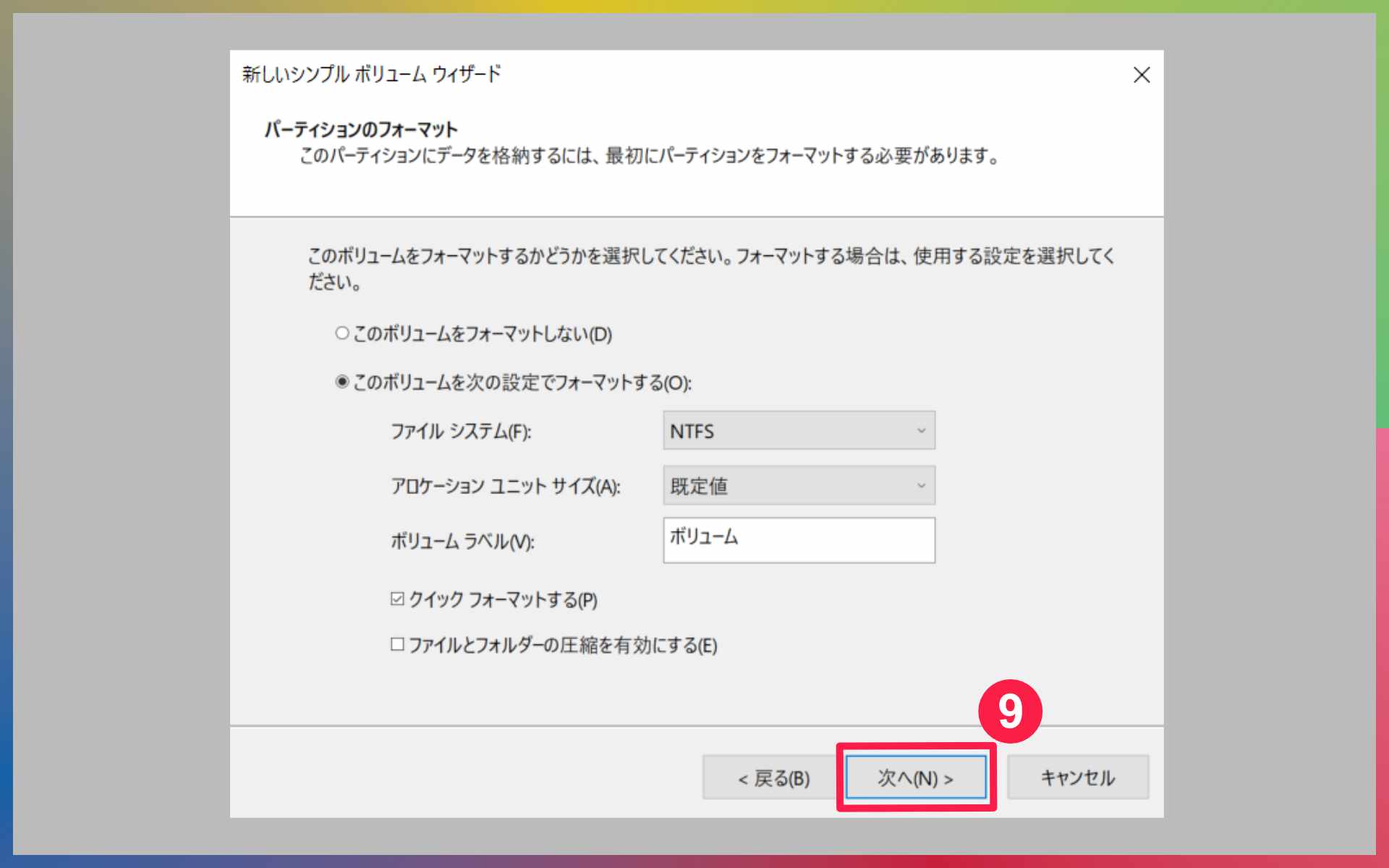The image size is (1389, 868).
Task: Open the allocation unit size dropdown
Action: tap(789, 486)
